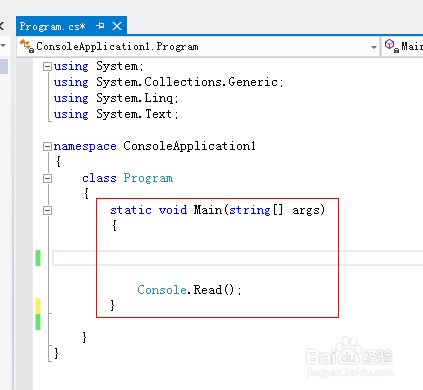Image resolution: width=423 pixels, height=390 pixels.
Task: Click the Main method cube icon
Action: [x=391, y=46]
